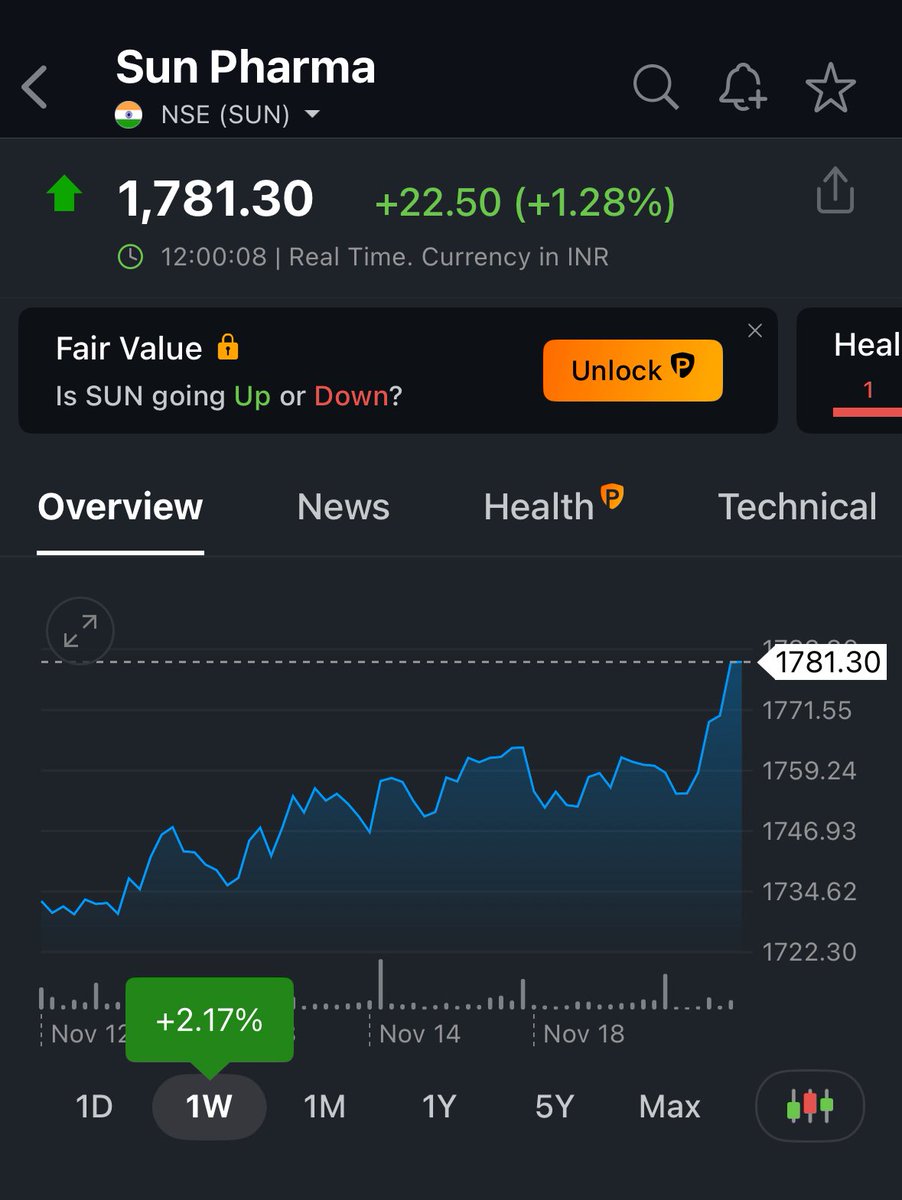The image size is (902, 1200).
Task: Tap the India flag icon
Action: tap(129, 115)
